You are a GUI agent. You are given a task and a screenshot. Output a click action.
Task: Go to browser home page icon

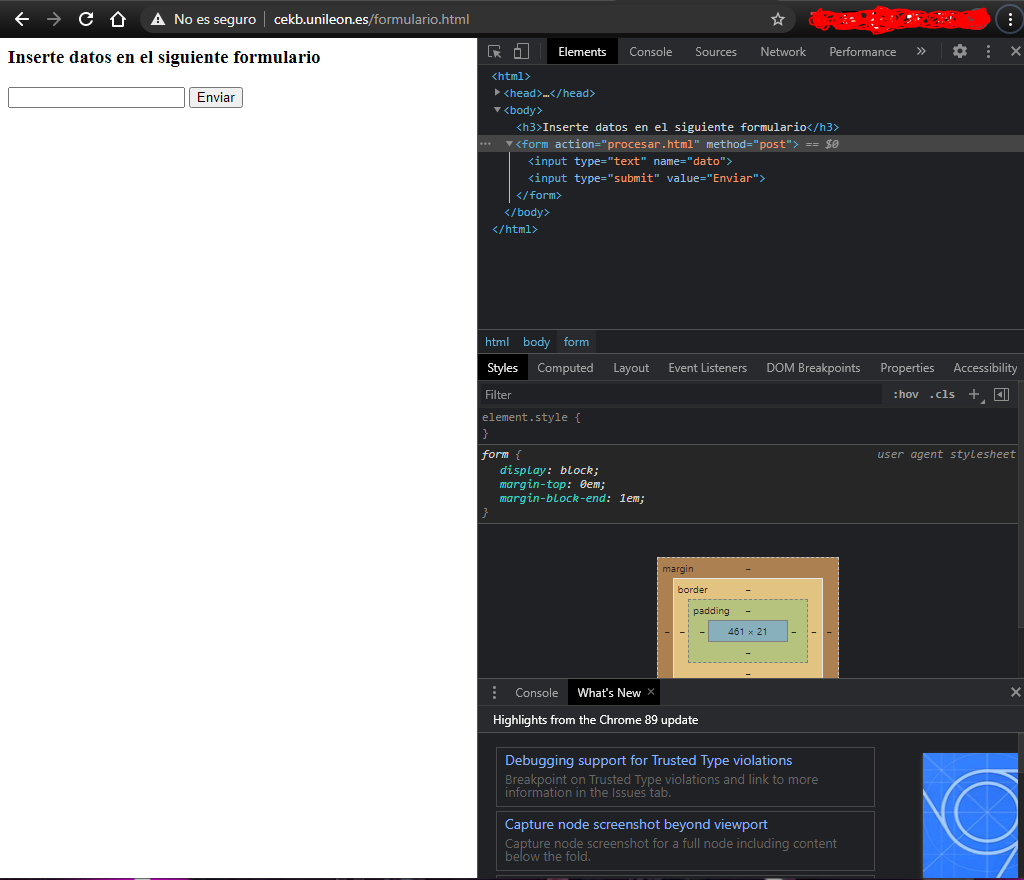pos(118,19)
